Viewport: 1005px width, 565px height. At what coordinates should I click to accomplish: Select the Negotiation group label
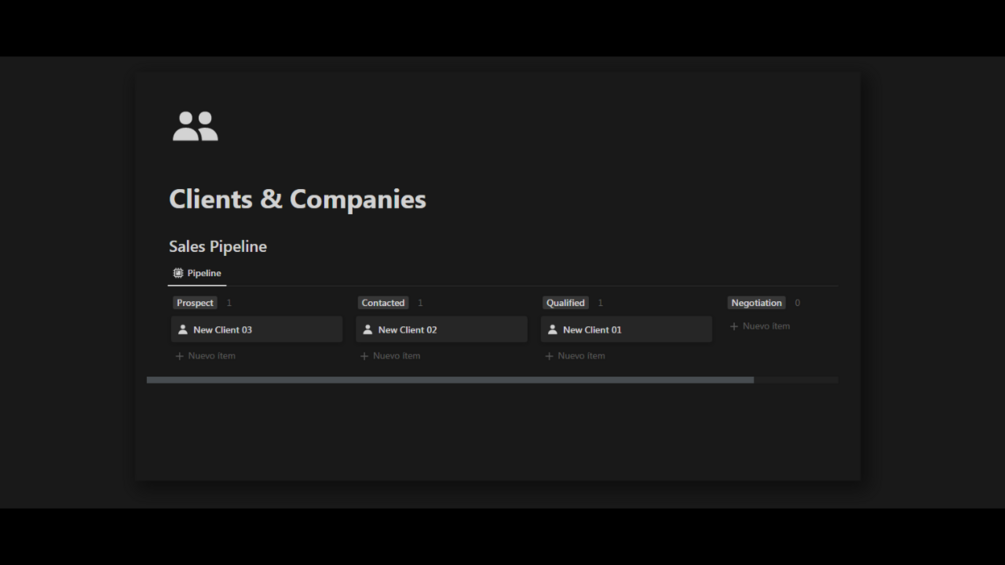(756, 303)
